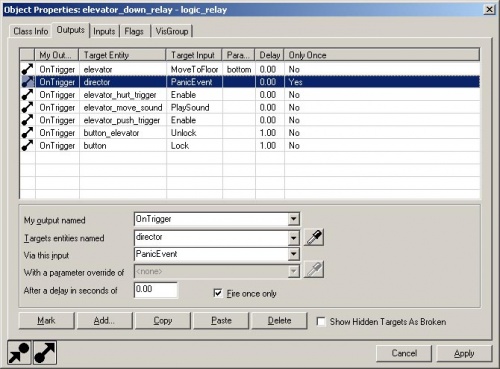Click output icon of elevator_move_sound row
The height and width of the screenshot is (369, 500).
(x=27, y=107)
